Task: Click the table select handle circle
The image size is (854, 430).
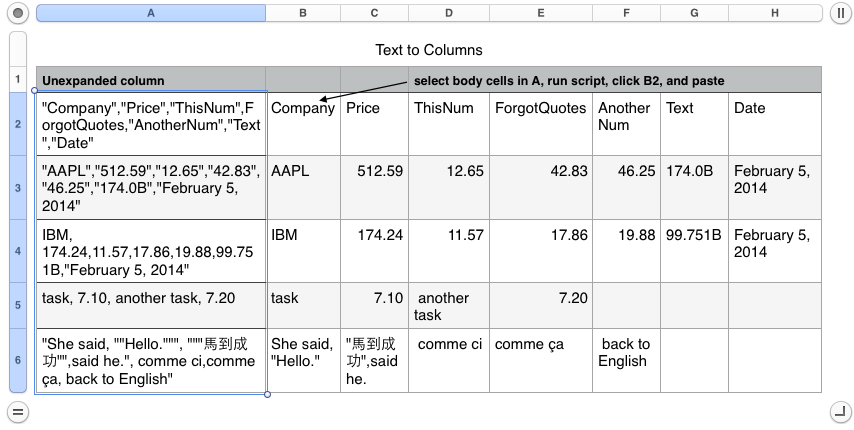Action: point(17,13)
